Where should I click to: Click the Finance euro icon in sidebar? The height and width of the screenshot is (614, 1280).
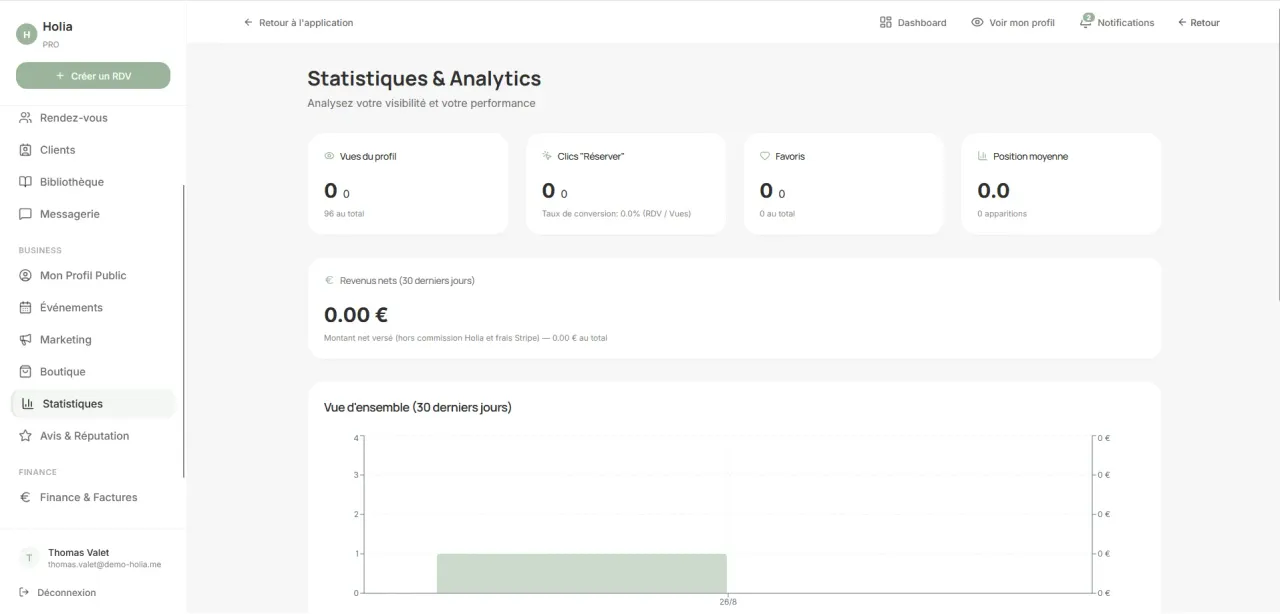(x=26, y=498)
